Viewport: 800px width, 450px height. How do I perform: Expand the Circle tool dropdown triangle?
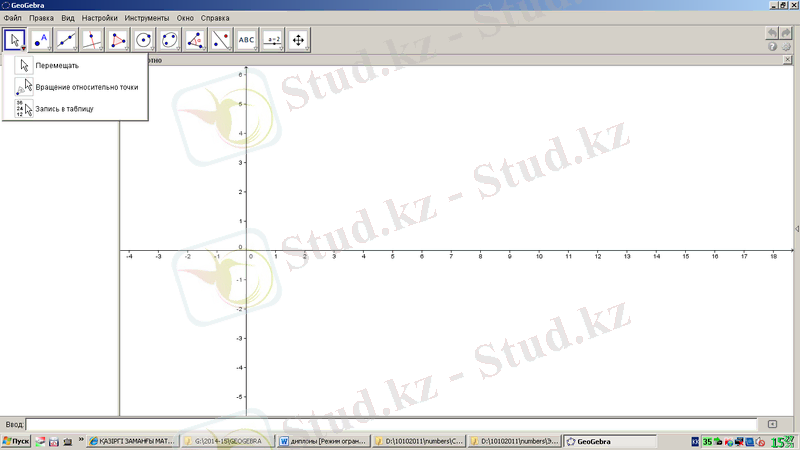153,48
